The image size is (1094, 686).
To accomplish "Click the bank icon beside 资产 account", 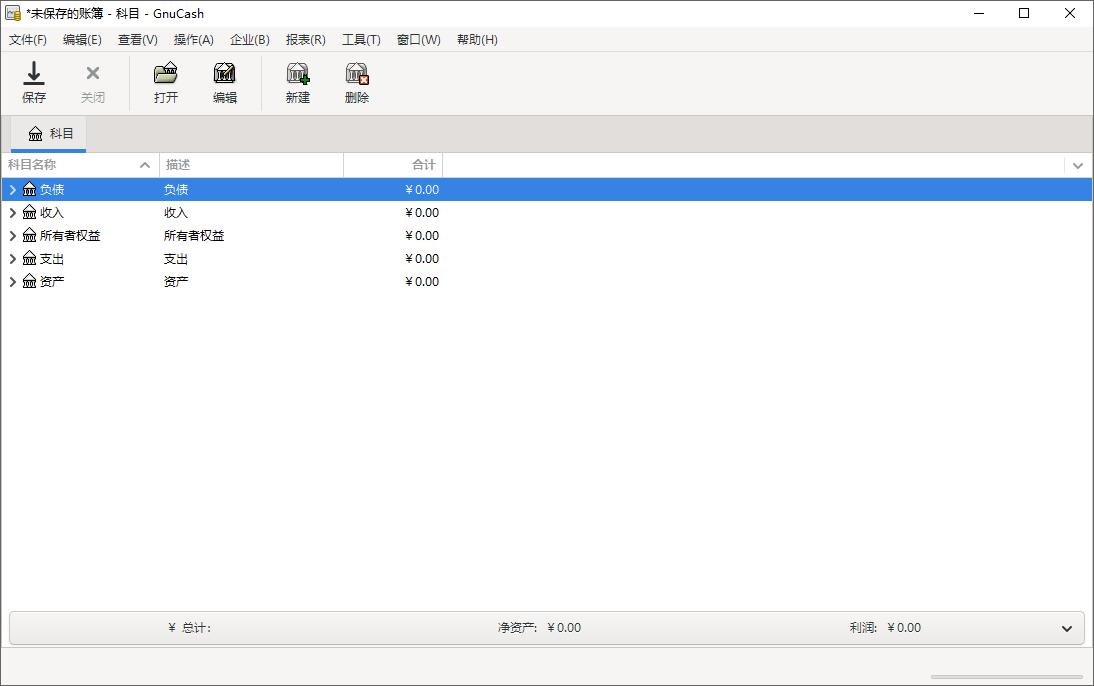I will 30,281.
